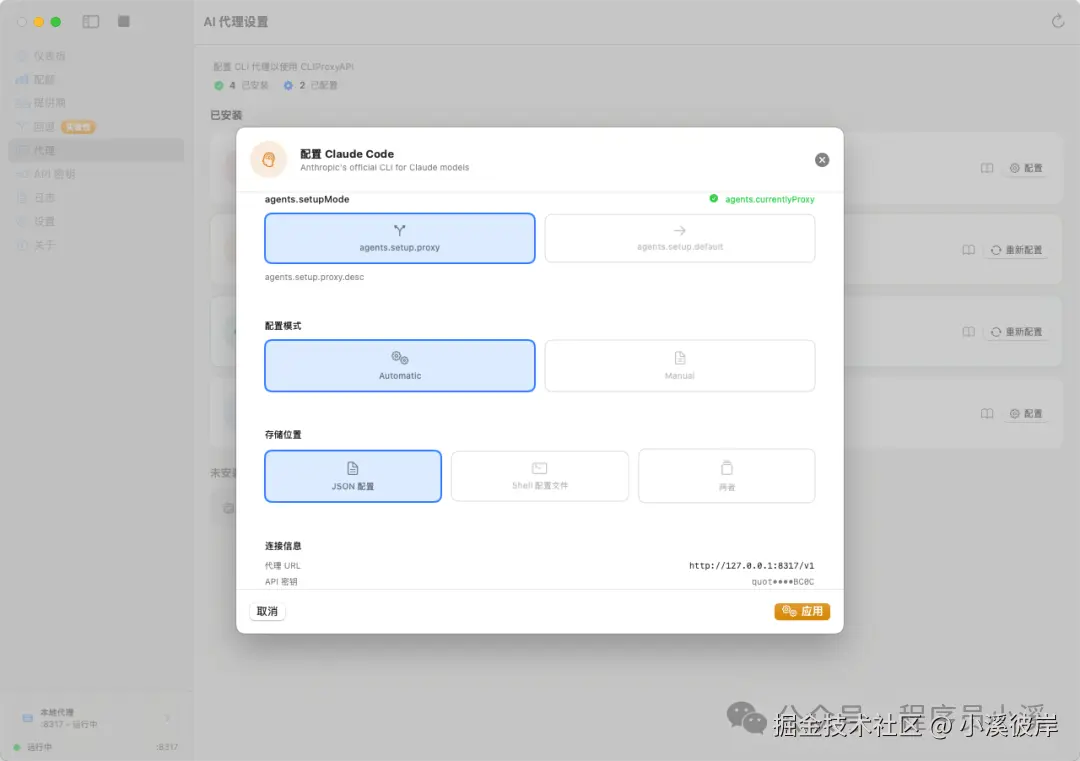Click the file icon in JSON 配置 option
The image size is (1080, 761).
353,468
